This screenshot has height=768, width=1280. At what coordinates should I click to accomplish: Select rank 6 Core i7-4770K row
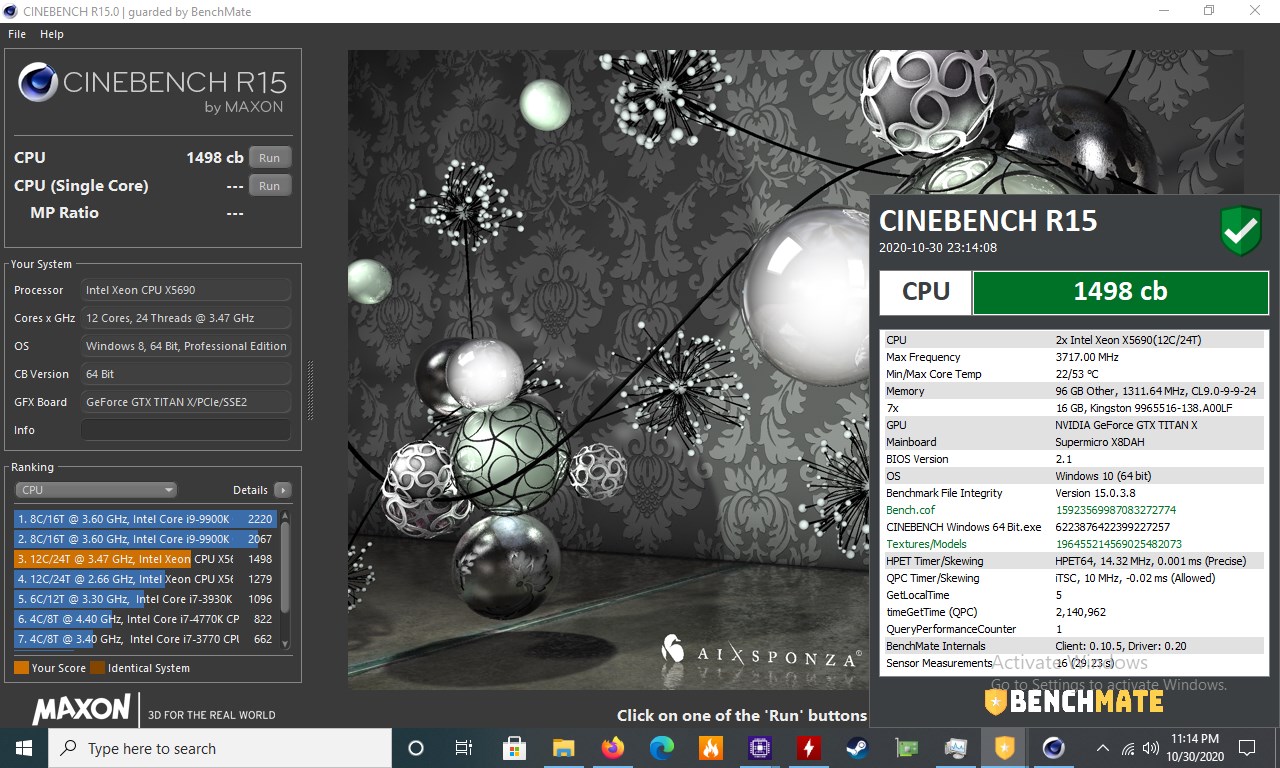(145, 619)
